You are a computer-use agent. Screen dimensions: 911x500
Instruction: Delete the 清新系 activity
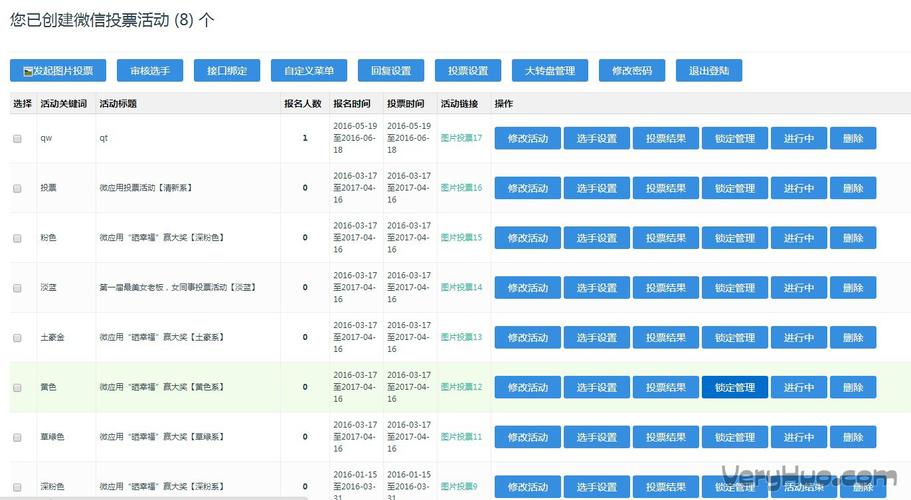point(853,188)
